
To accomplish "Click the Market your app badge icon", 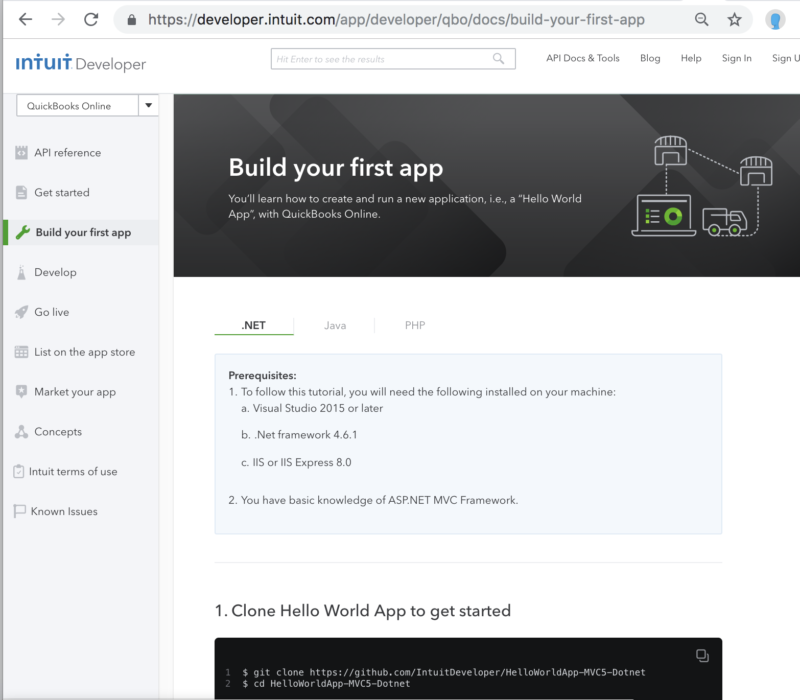I will 21,391.
